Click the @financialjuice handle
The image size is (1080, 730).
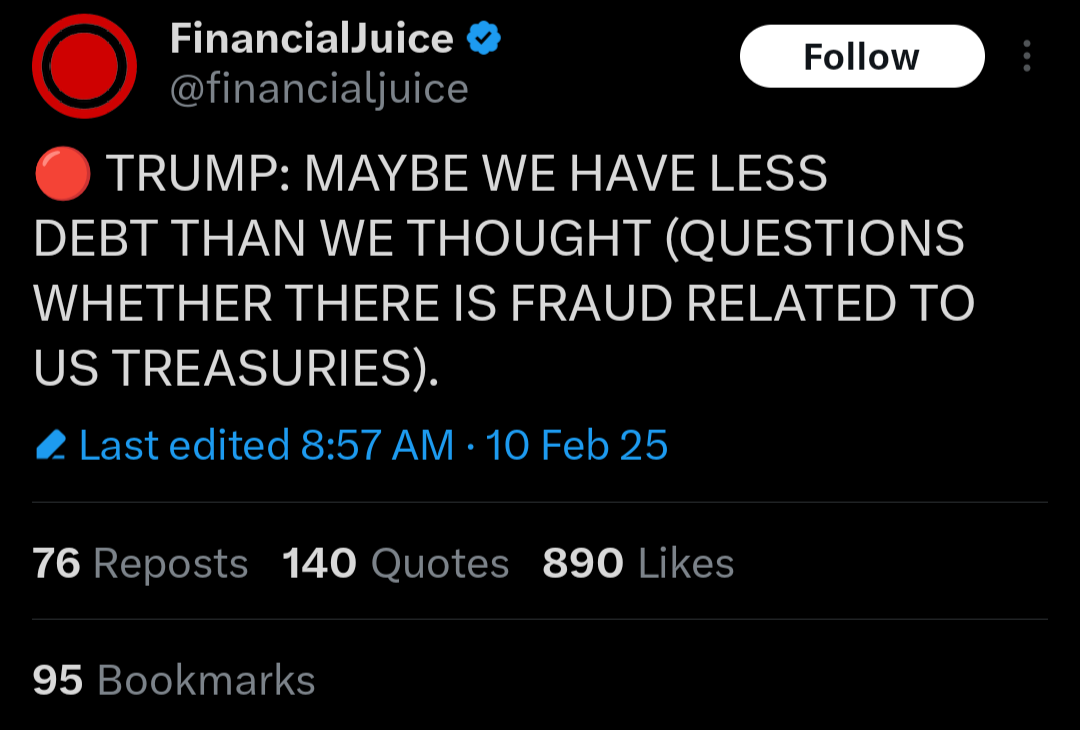coord(319,90)
